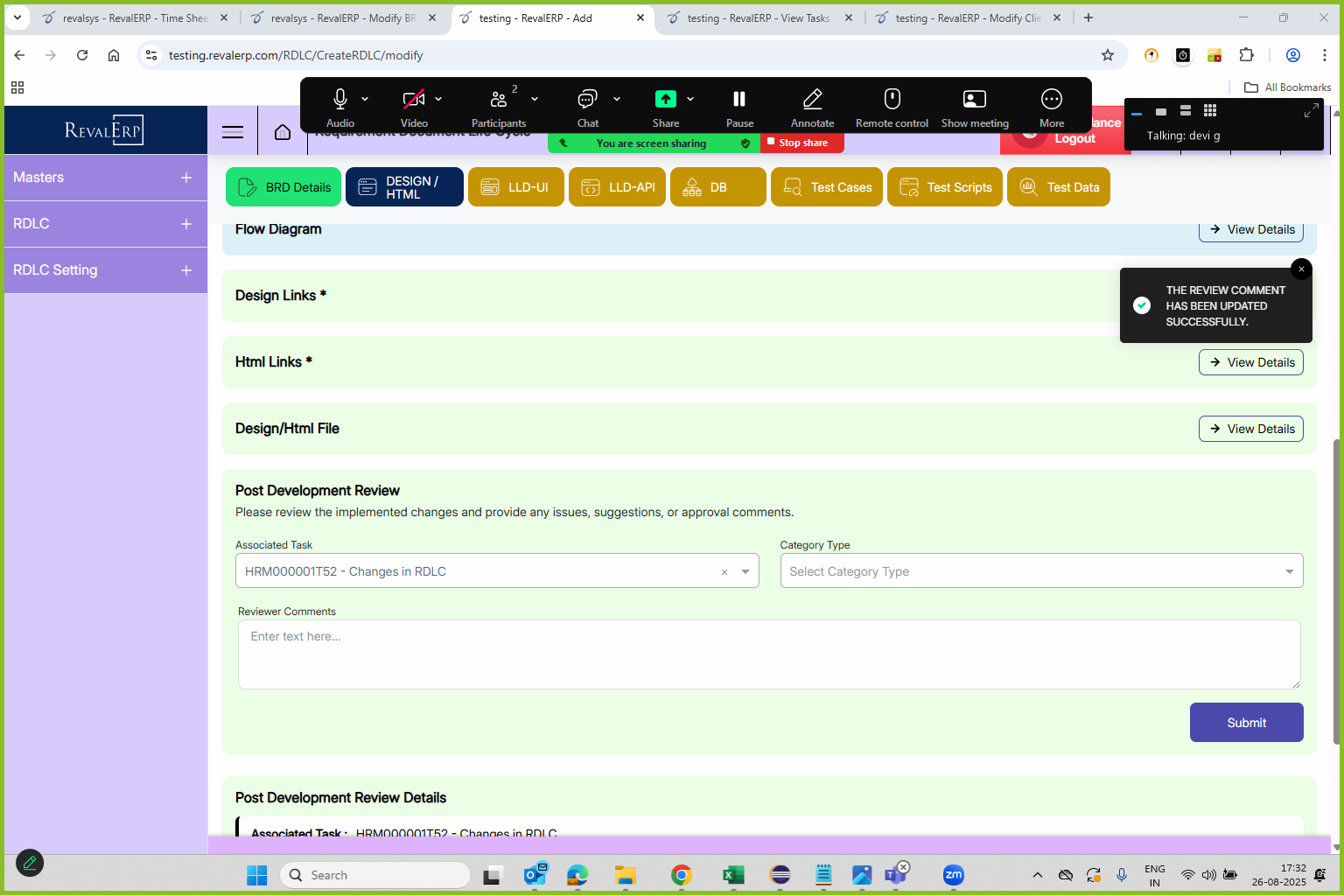This screenshot has height=896, width=1344.
Task: Toggle Zoom video camera on
Action: [x=413, y=100]
